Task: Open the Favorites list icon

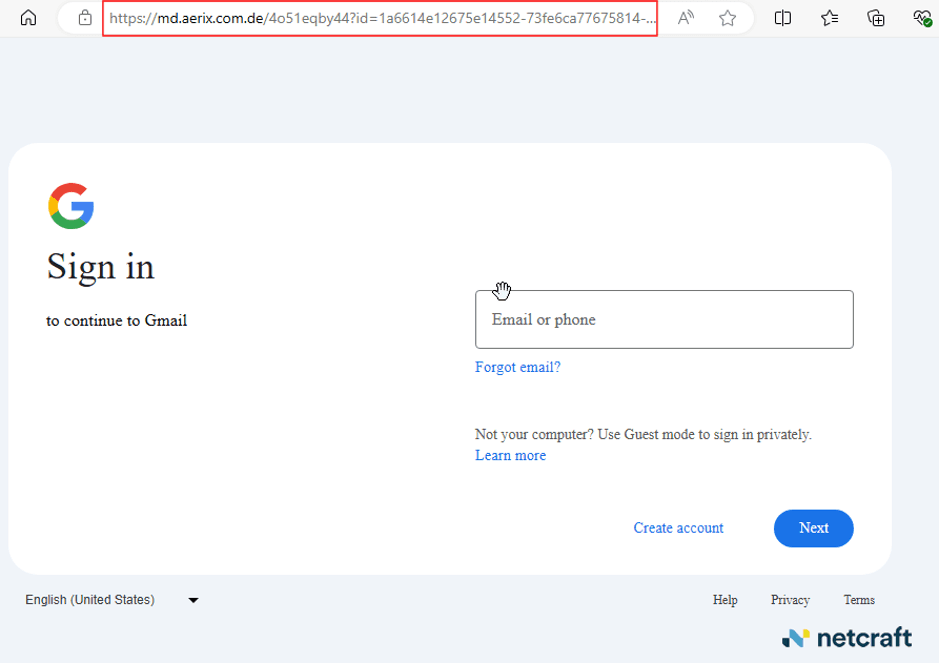Action: pyautogui.click(x=829, y=18)
